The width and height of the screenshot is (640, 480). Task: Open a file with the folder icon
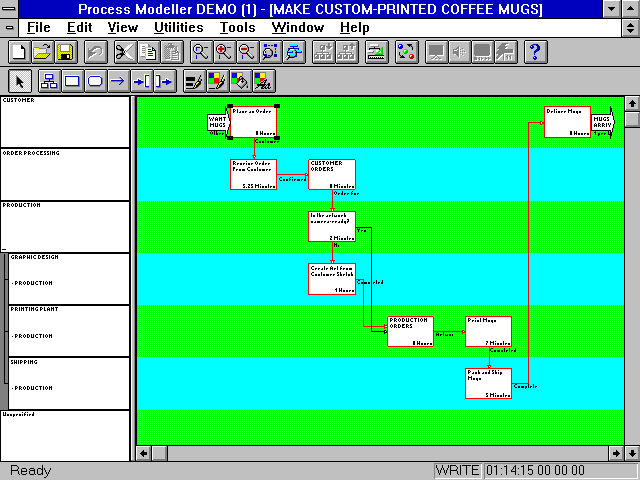coord(42,52)
